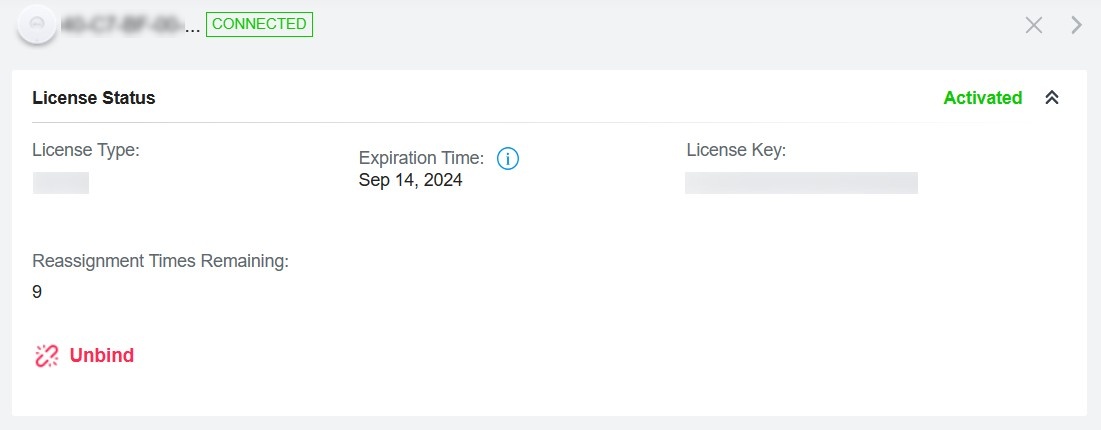
Task: Click the info icon beside Expiration Time
Action: [x=508, y=158]
